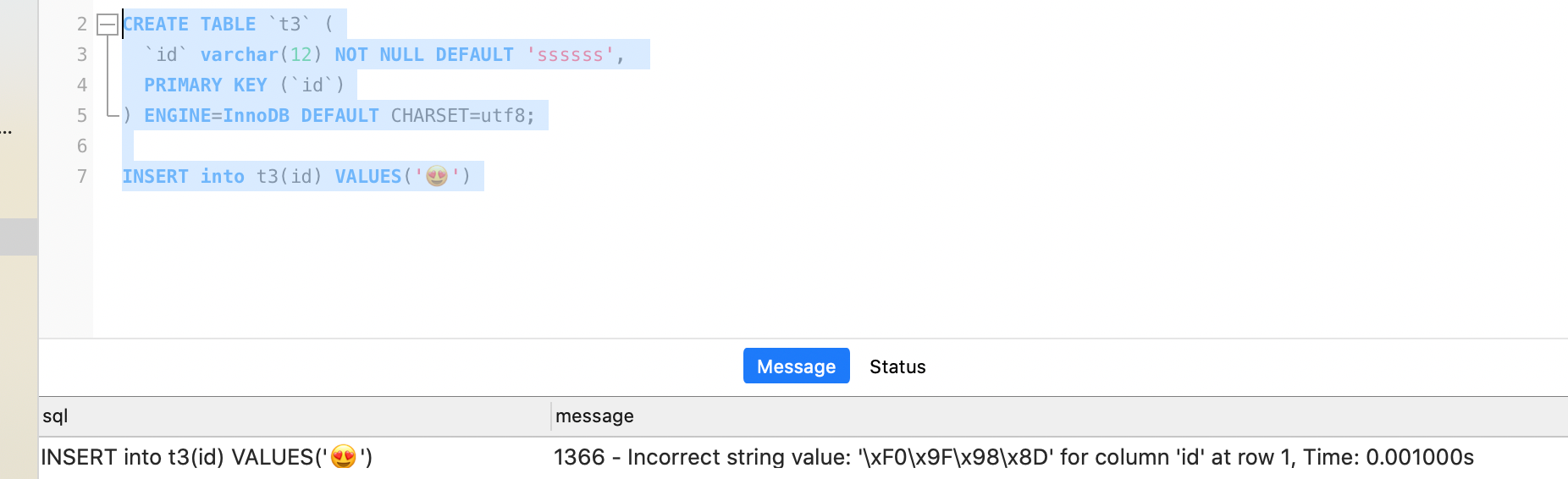Image resolution: width=1568 pixels, height=479 pixels.
Task: Place cursor on CHARSET=utf8 text
Action: tap(457, 116)
